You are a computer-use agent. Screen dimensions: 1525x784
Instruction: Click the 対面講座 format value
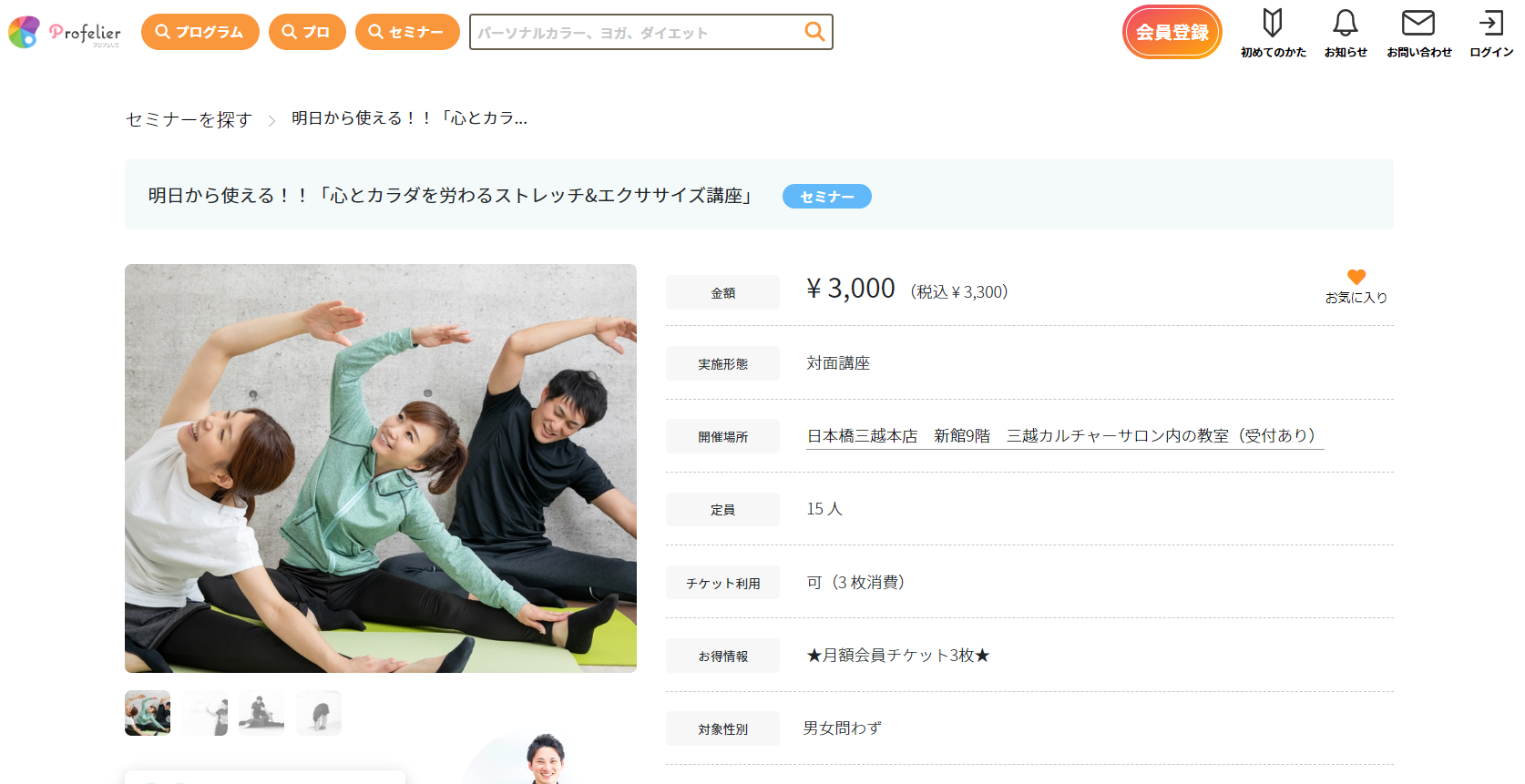[x=838, y=363]
